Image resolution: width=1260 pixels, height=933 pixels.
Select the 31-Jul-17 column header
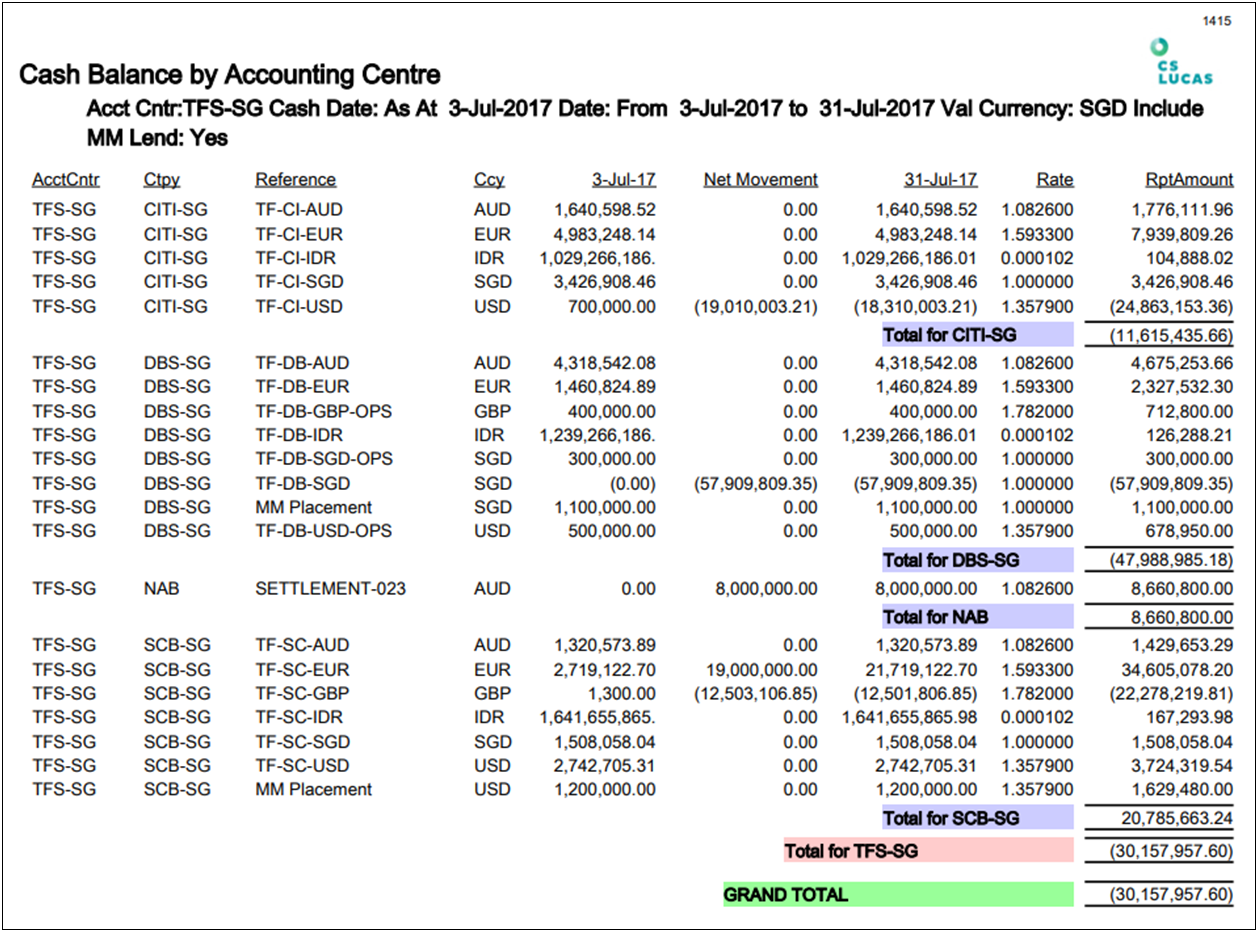click(940, 180)
